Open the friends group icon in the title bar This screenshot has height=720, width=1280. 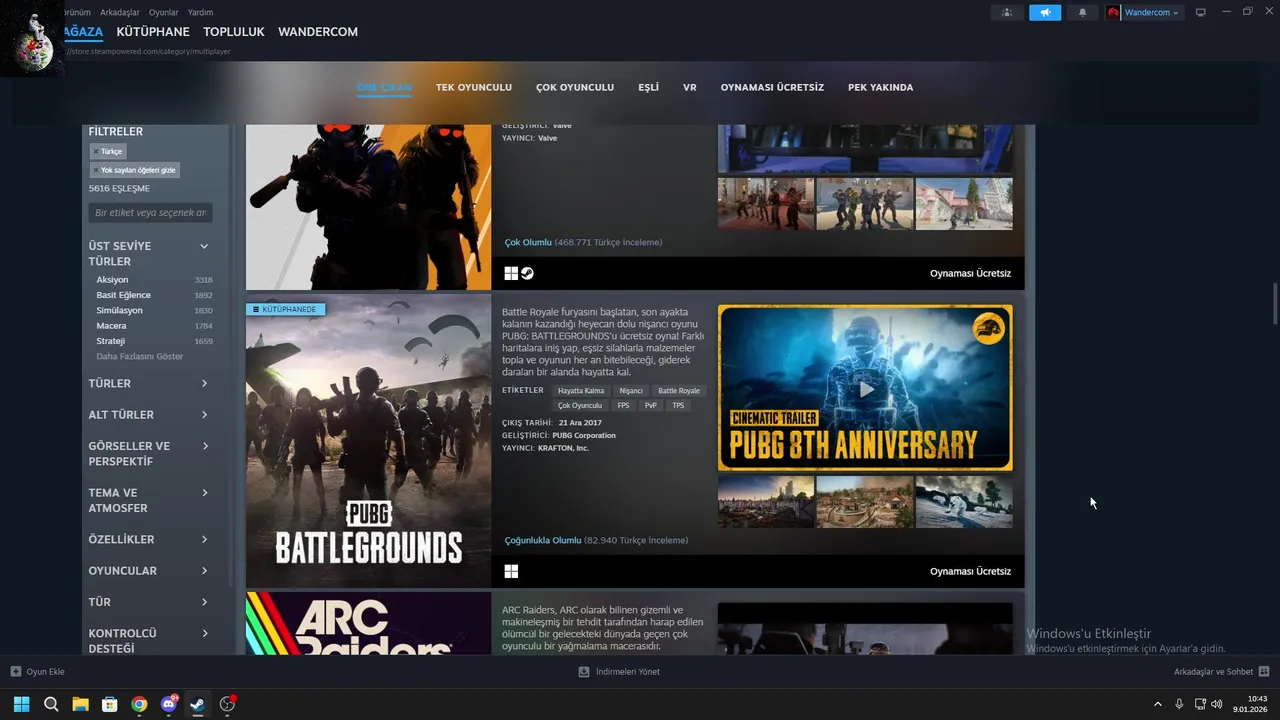click(1007, 12)
